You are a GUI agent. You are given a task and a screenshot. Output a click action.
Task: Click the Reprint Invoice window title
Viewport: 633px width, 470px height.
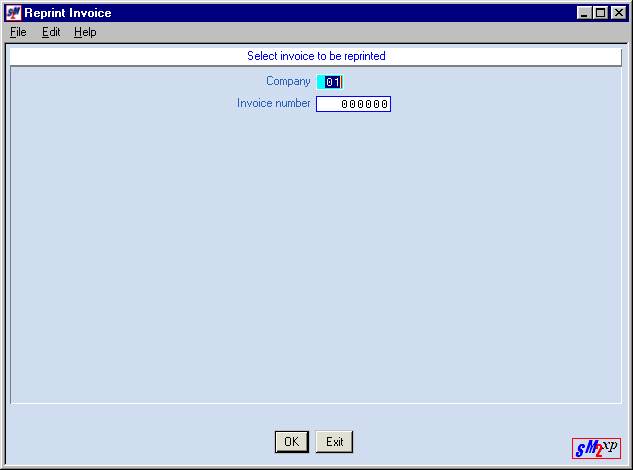(68, 13)
